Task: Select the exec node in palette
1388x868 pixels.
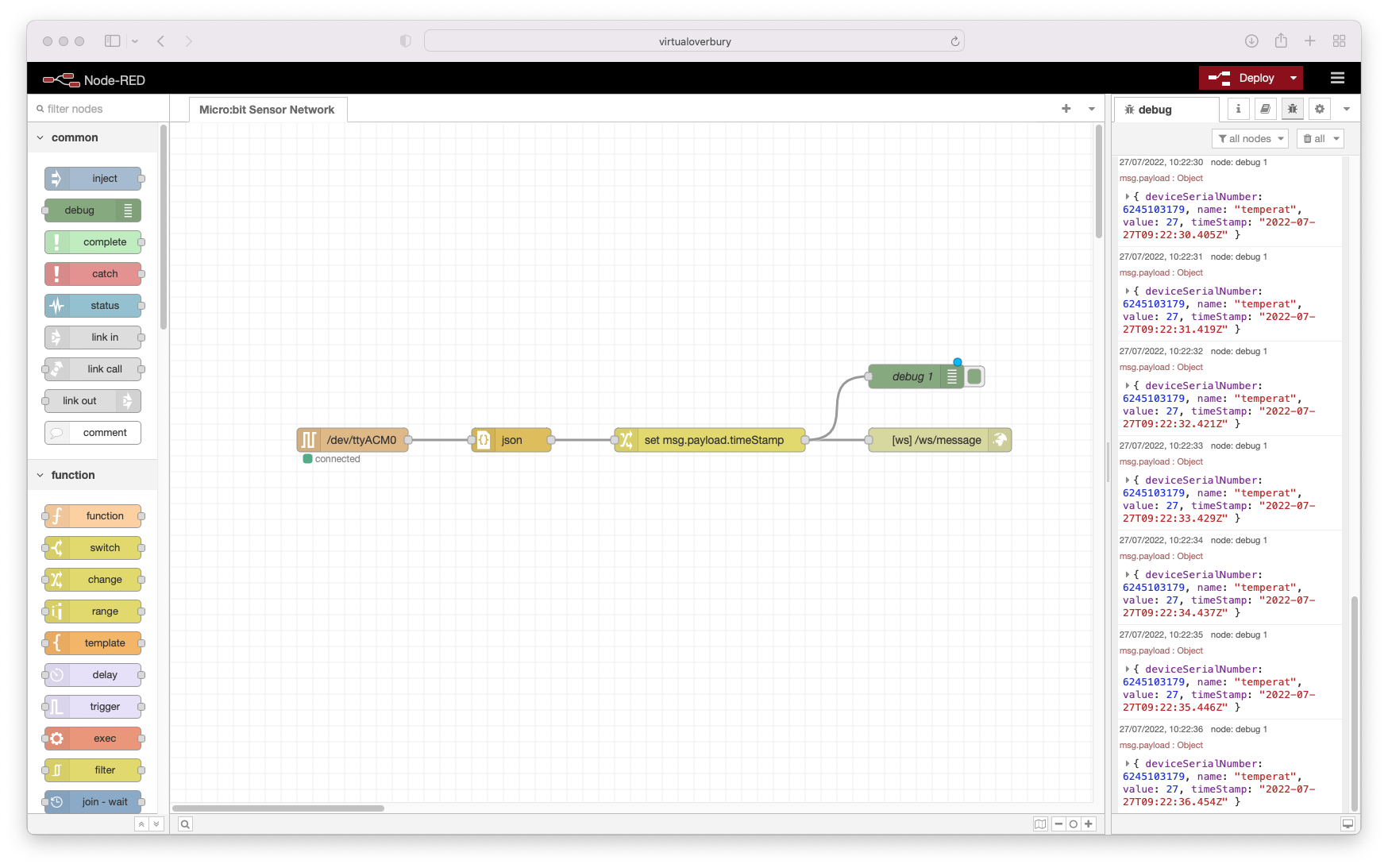Action: (x=93, y=739)
